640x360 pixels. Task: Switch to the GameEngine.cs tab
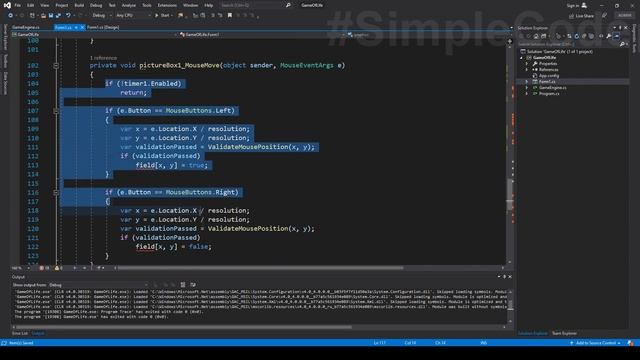coord(26,27)
